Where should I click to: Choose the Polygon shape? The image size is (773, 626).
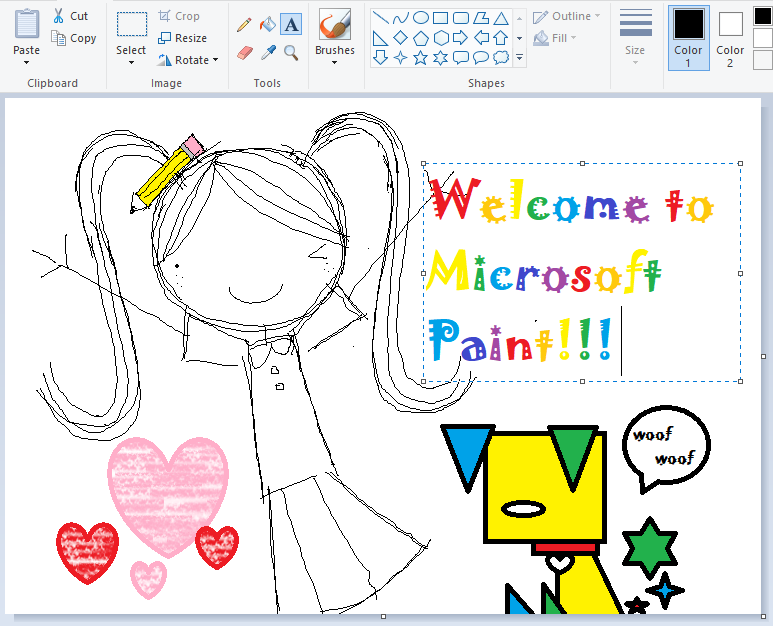pos(481,18)
